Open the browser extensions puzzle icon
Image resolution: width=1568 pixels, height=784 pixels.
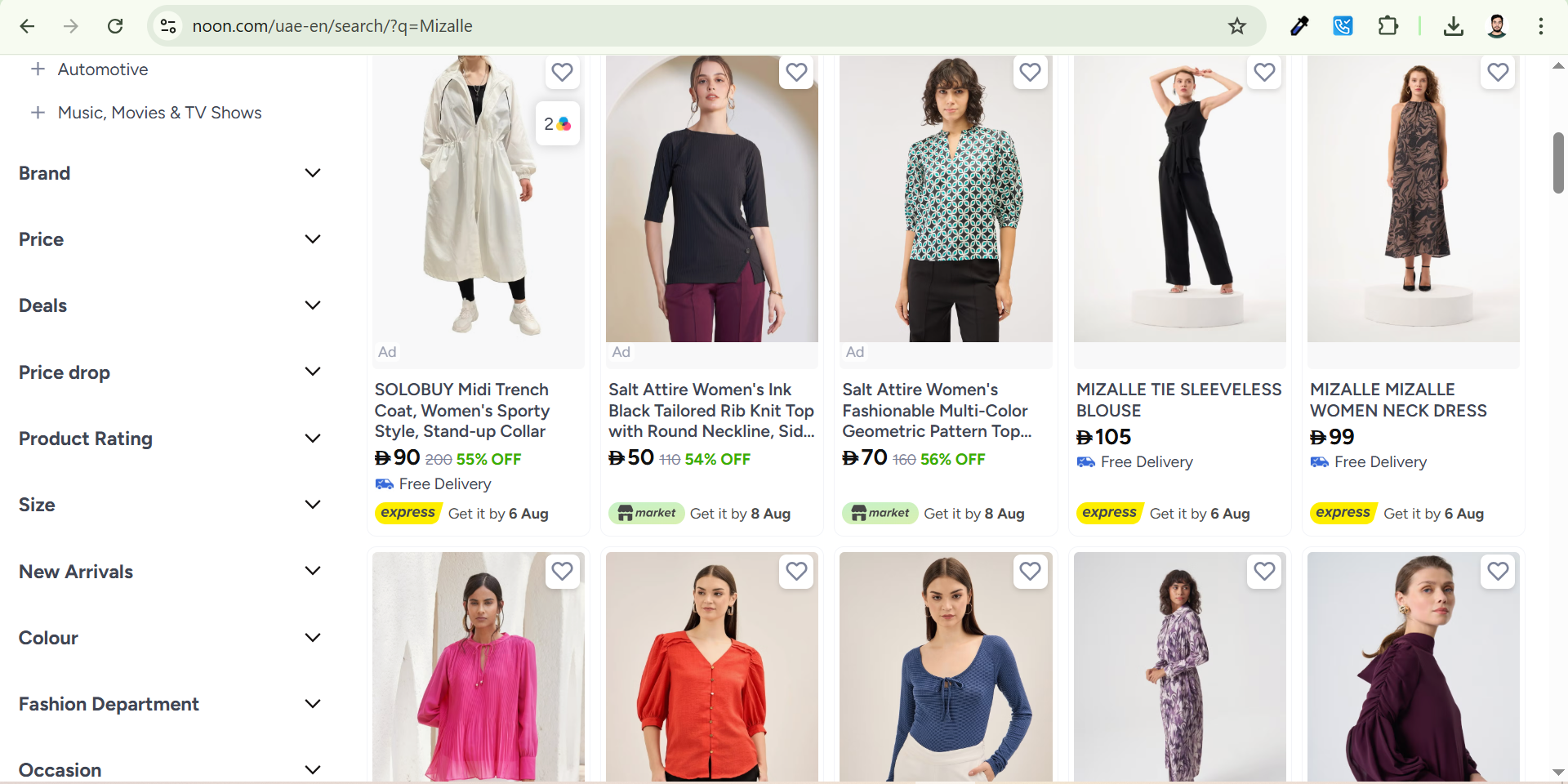coord(1388,26)
